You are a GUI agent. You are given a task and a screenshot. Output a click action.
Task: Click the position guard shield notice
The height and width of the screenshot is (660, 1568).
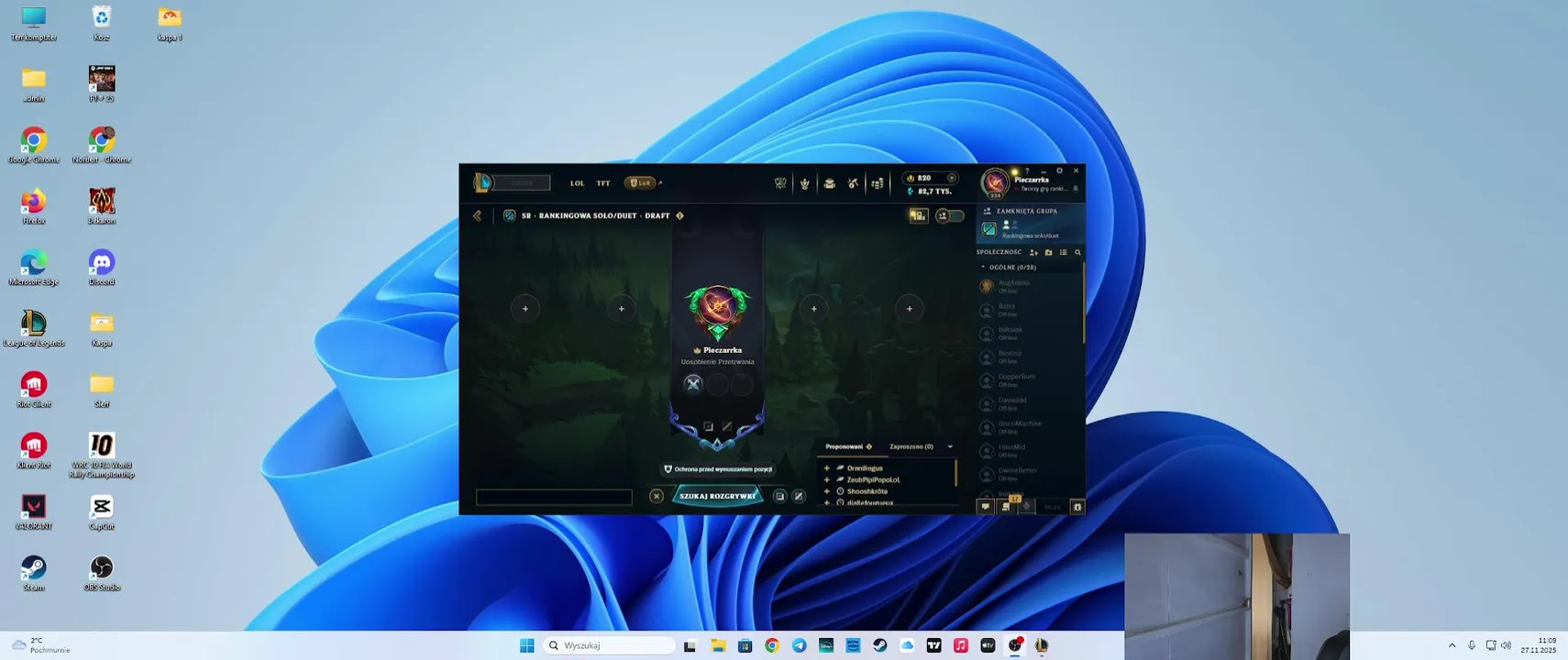(718, 469)
